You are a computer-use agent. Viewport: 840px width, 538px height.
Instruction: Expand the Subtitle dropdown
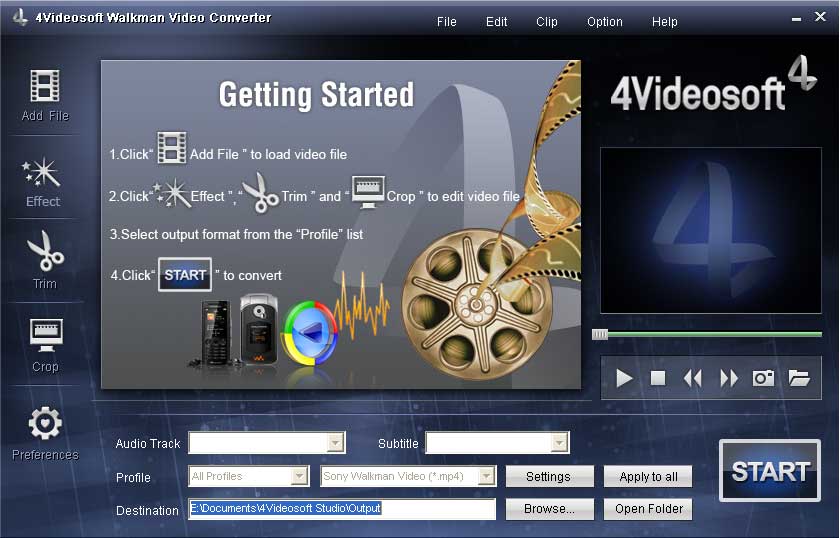pyautogui.click(x=560, y=443)
